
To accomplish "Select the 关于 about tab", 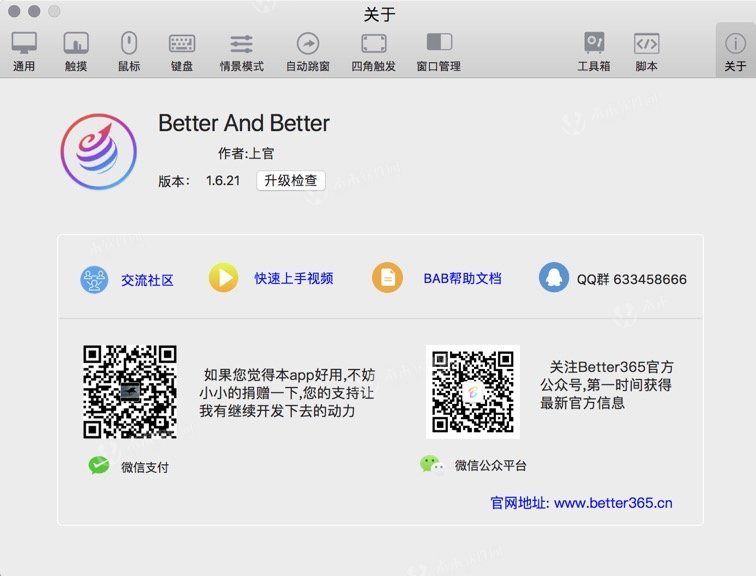I will point(735,52).
